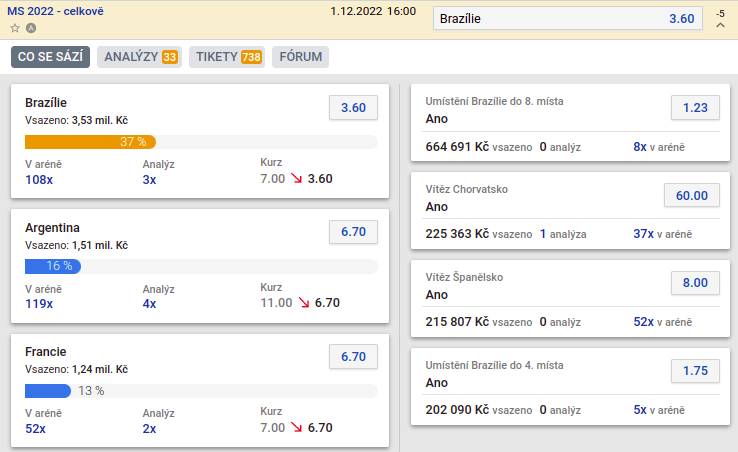Collapse the match using the chevron up arrow
This screenshot has height=452, width=738.
click(x=720, y=27)
